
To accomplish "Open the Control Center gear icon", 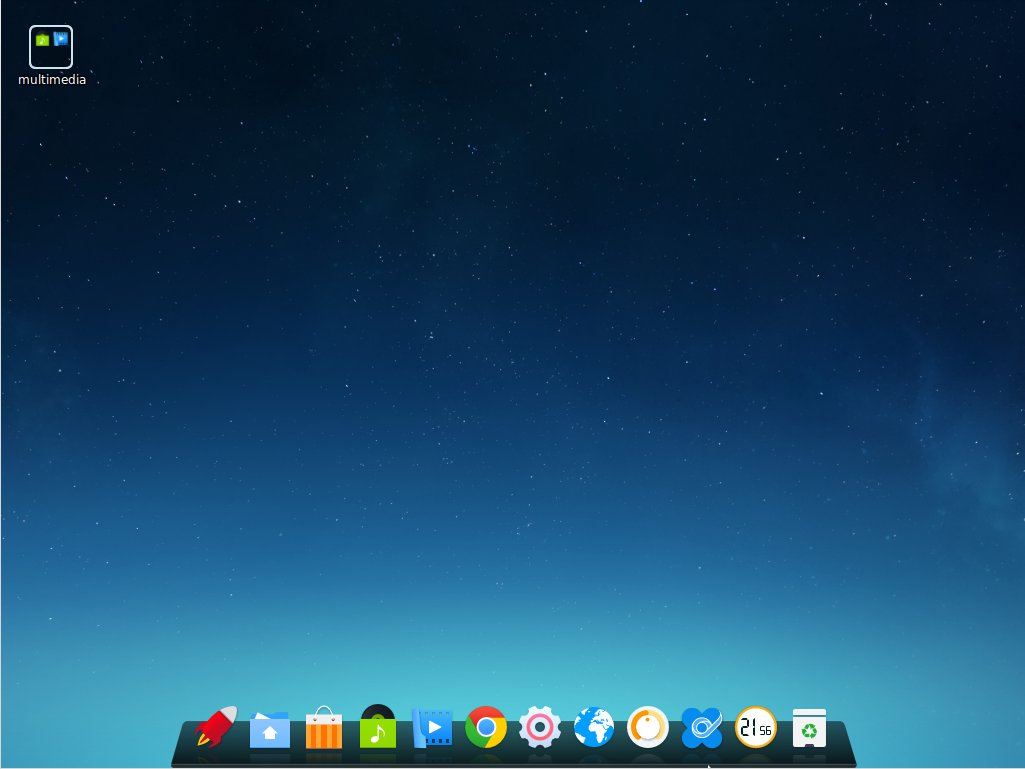I will coord(540,727).
